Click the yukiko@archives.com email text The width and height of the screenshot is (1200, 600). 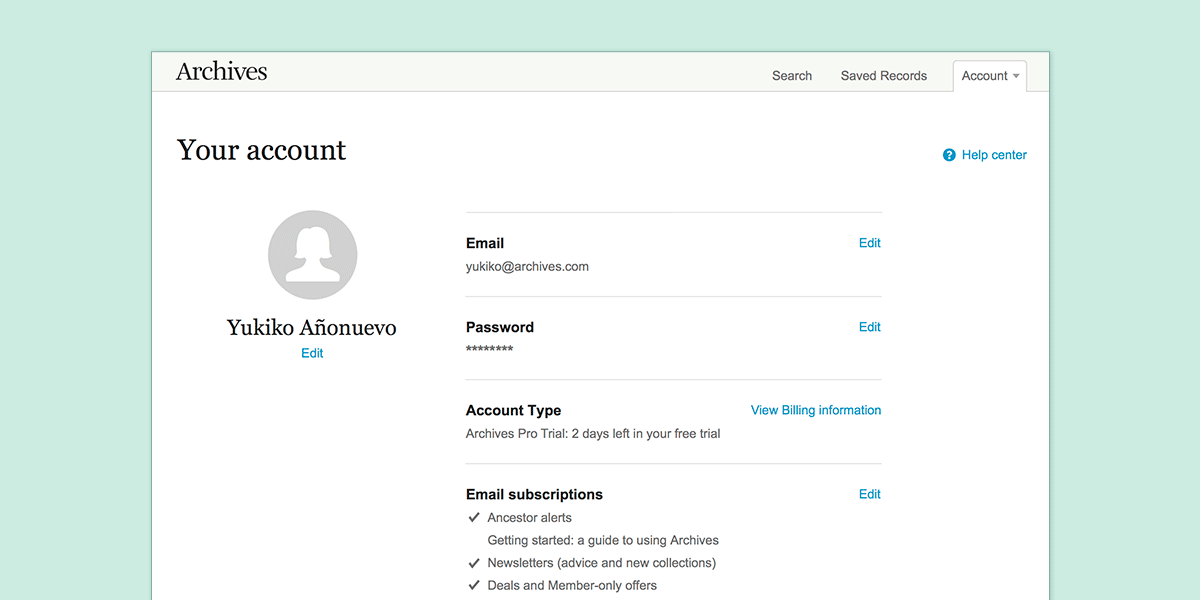coord(527,267)
